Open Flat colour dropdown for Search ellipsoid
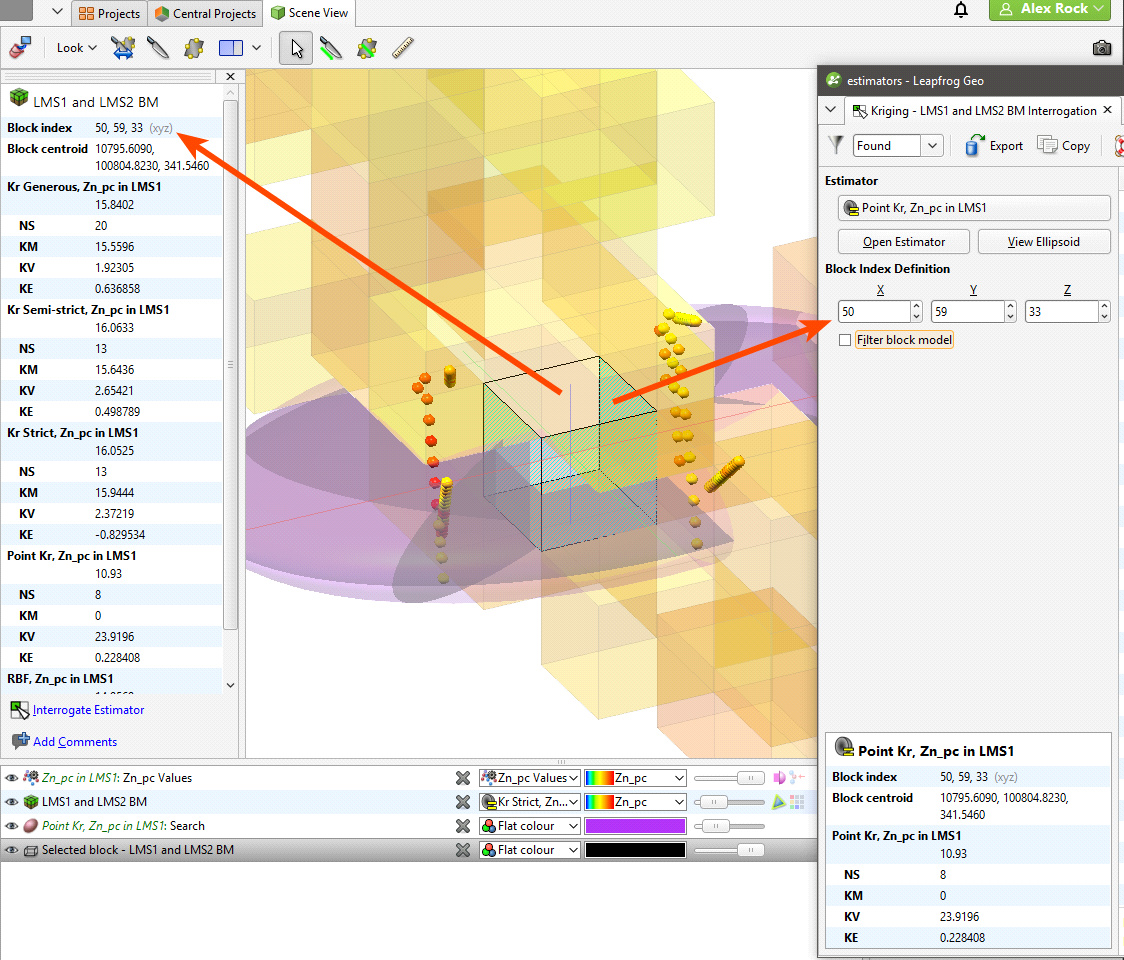 530,826
